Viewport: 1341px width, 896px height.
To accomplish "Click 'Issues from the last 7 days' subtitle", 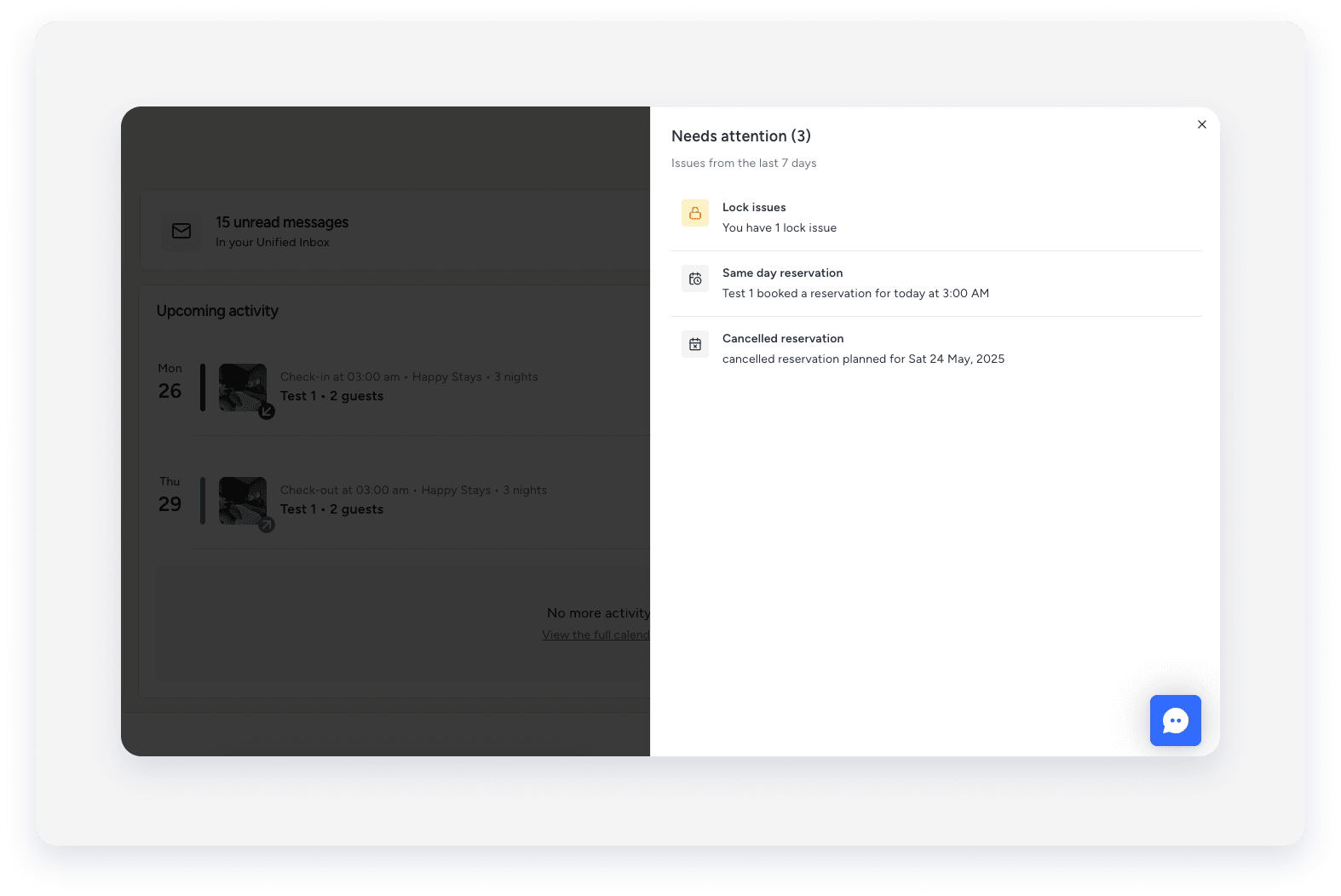I will (744, 163).
